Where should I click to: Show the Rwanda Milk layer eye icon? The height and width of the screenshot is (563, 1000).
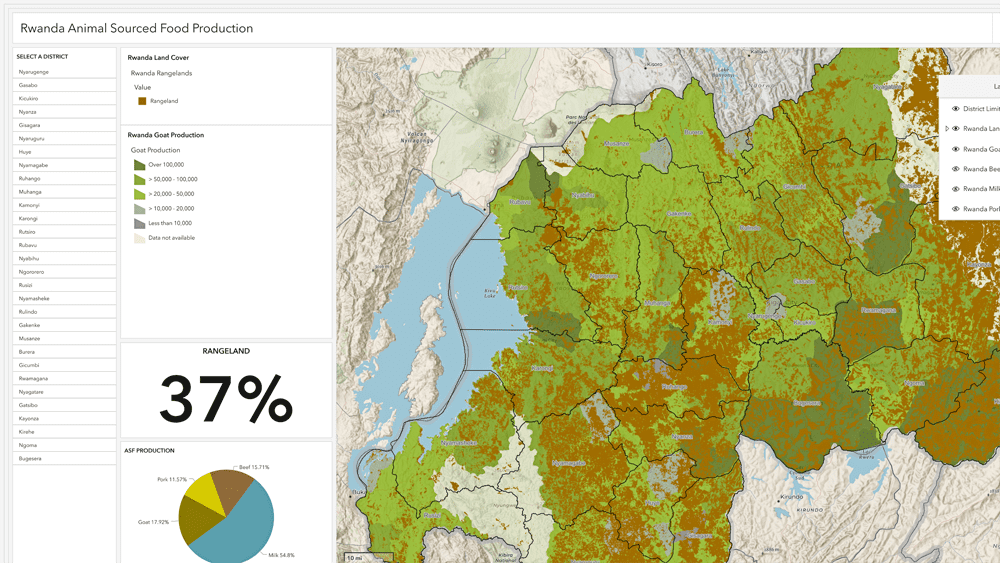click(x=955, y=189)
